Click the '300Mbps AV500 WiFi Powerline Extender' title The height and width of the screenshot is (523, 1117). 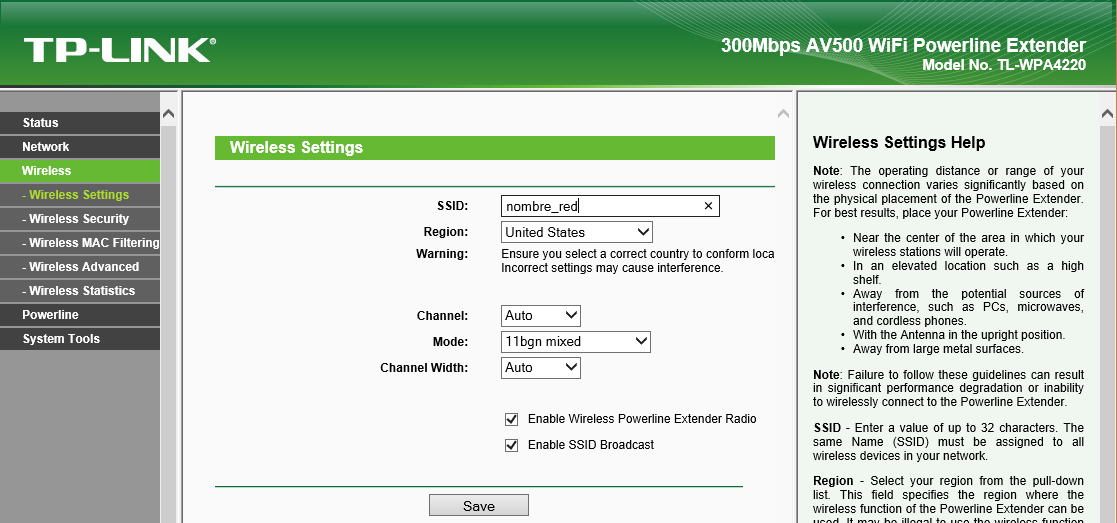coord(903,46)
